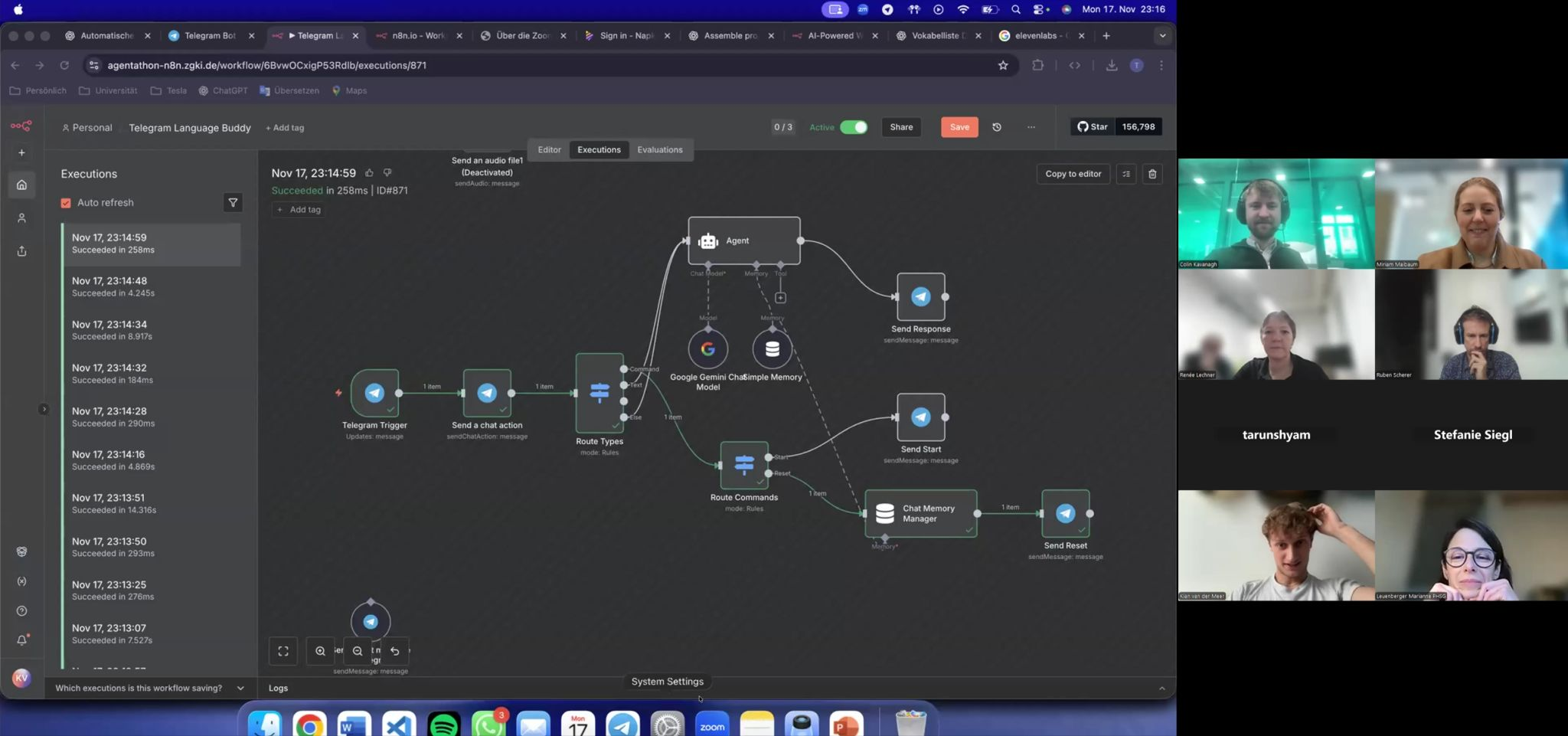Open the Telegram Trigger node
1568x736 pixels.
(x=374, y=394)
